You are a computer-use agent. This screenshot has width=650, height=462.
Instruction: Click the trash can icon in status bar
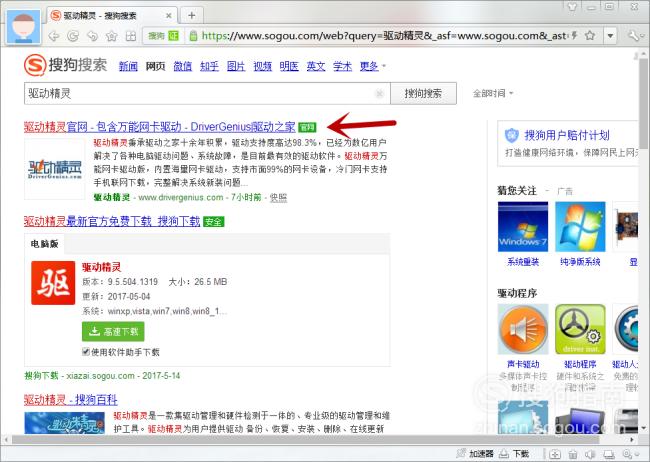coord(573,454)
